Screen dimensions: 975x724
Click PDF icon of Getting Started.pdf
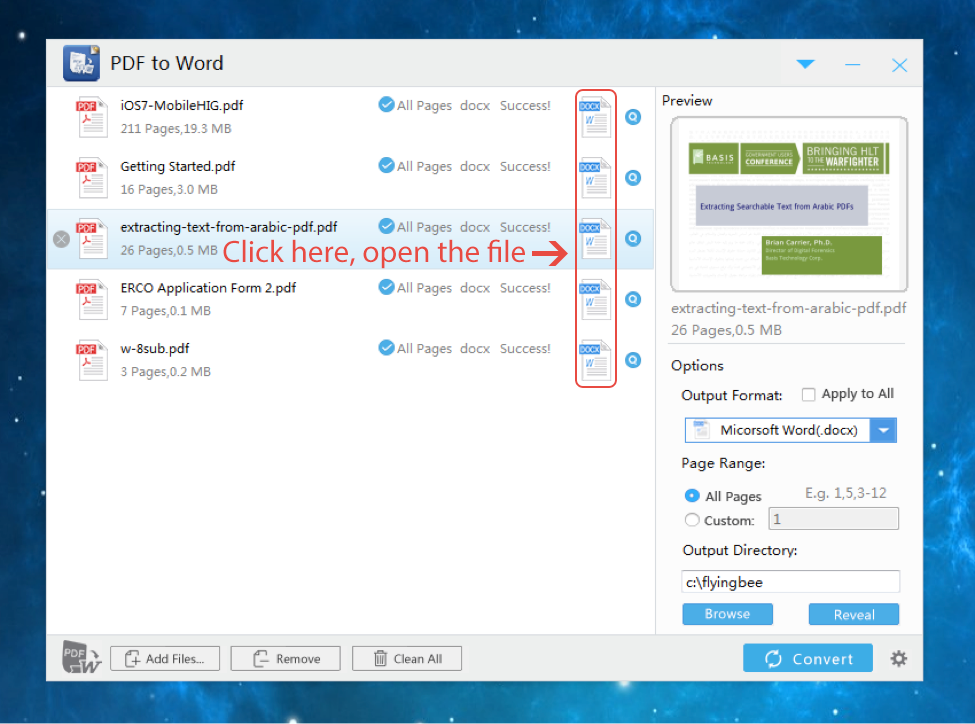pyautogui.click(x=91, y=179)
